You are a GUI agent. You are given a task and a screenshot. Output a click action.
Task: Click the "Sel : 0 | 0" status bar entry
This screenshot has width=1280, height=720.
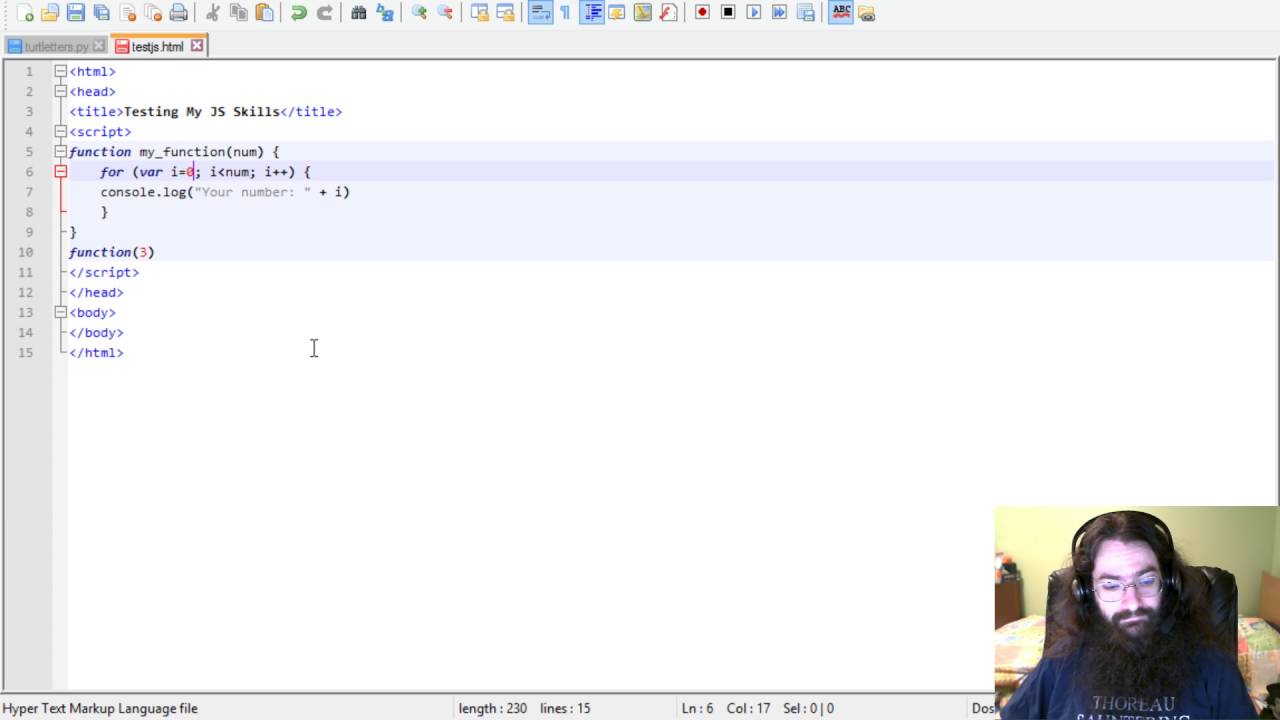click(808, 708)
